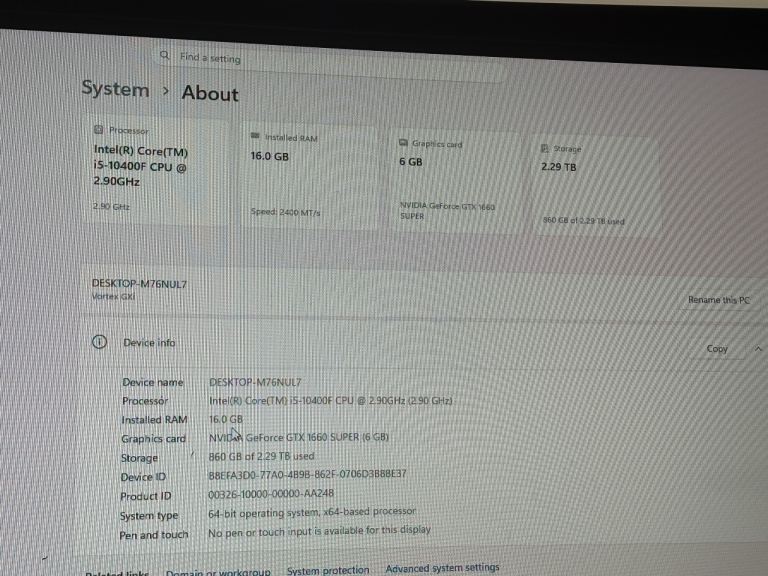
Task: Click the Product ID label
Action: pyautogui.click(x=145, y=496)
